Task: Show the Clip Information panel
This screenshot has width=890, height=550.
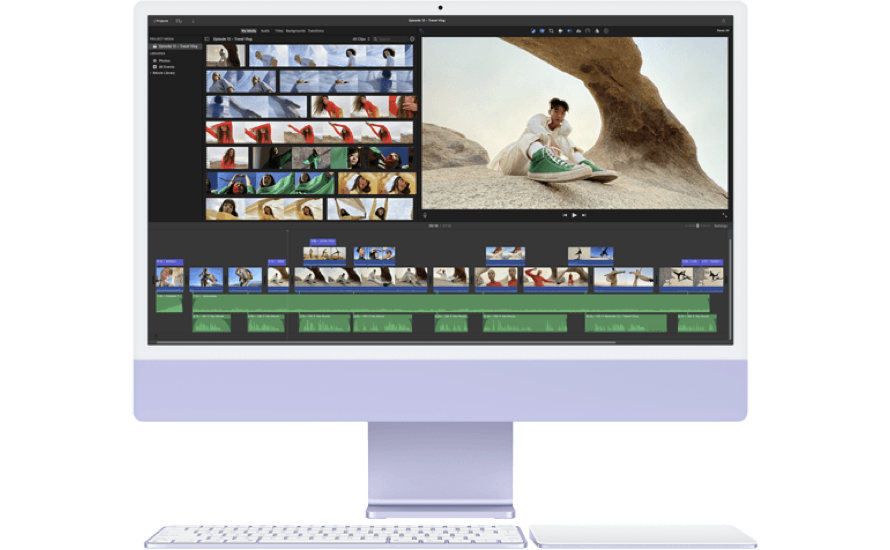Action: (x=606, y=31)
